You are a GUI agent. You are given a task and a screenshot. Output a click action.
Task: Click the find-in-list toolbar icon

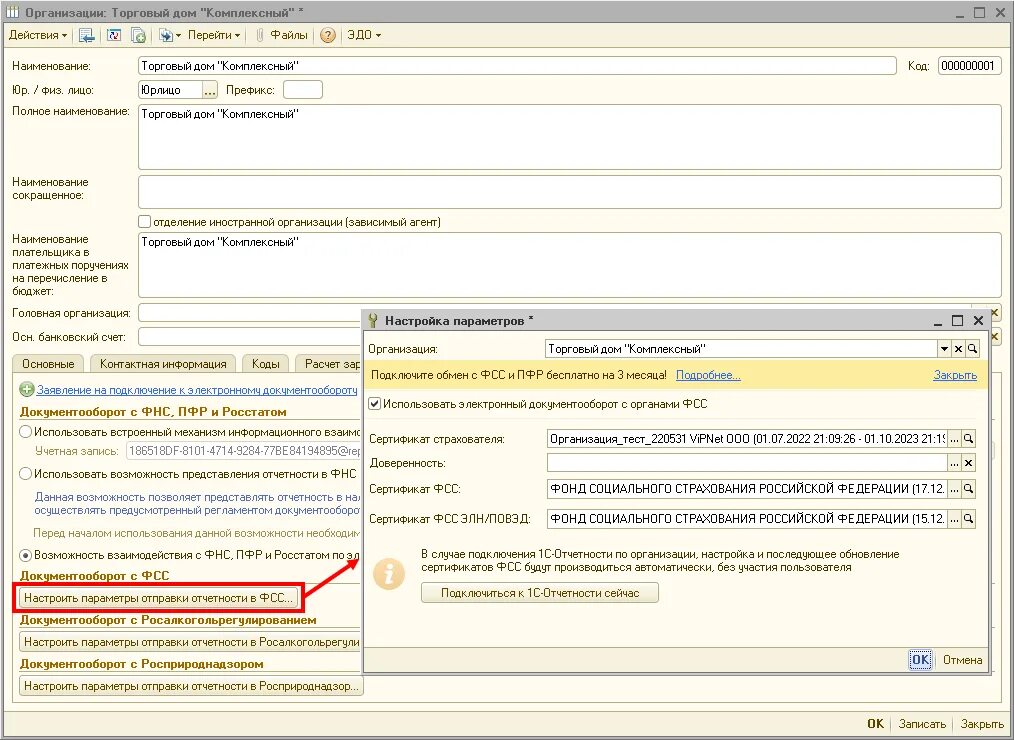click(87, 35)
